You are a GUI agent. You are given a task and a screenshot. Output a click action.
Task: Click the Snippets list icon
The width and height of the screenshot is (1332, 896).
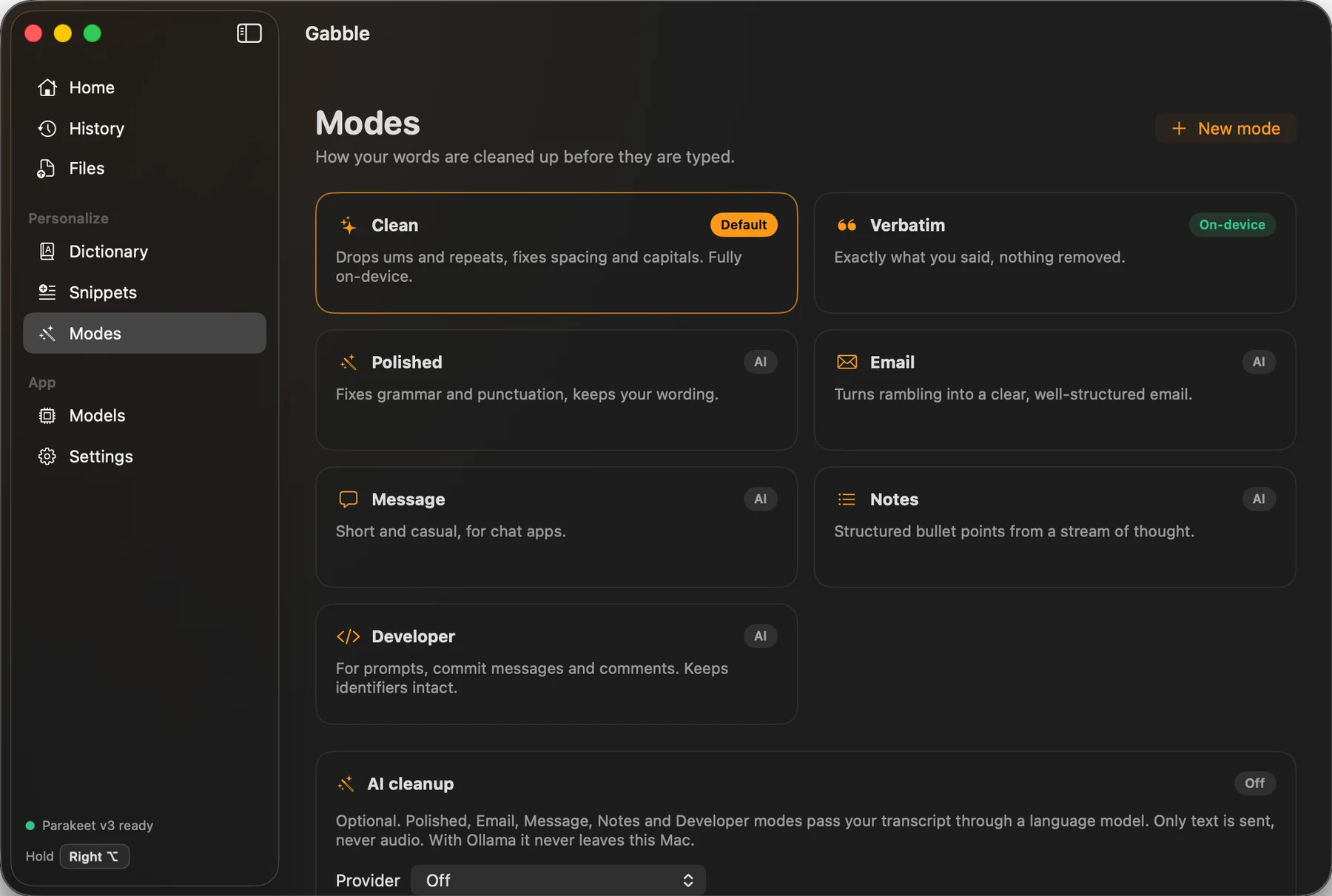tap(47, 292)
